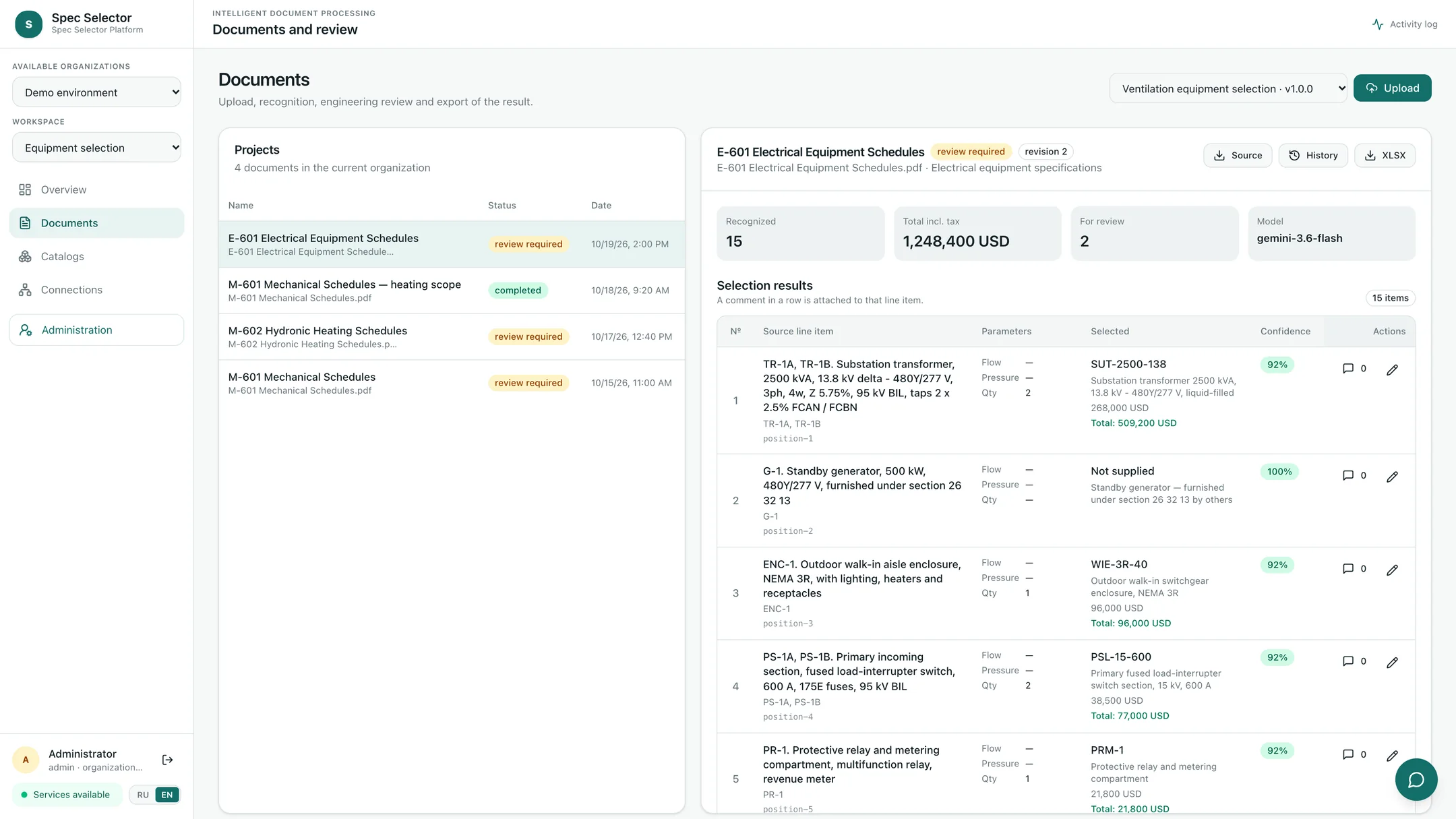Edit the PR-1 protective relay row
The width and height of the screenshot is (1456, 819).
point(1392,755)
